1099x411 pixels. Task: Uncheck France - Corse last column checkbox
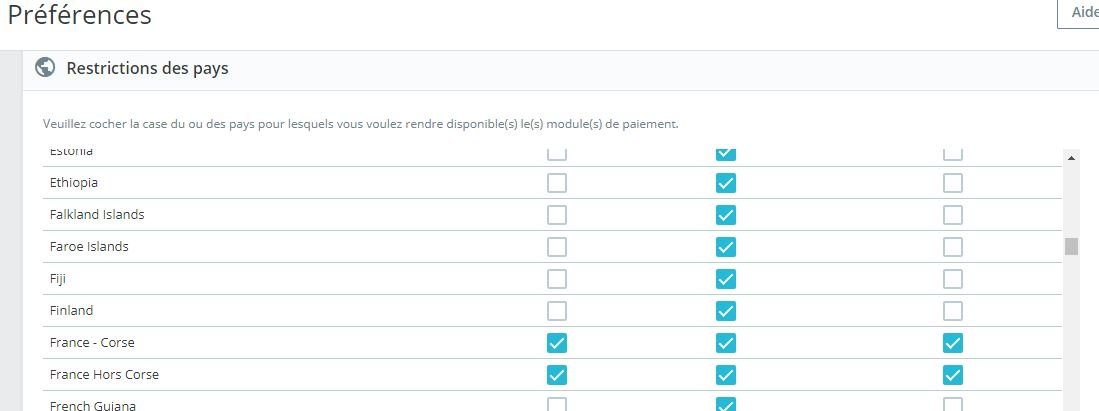pos(953,343)
